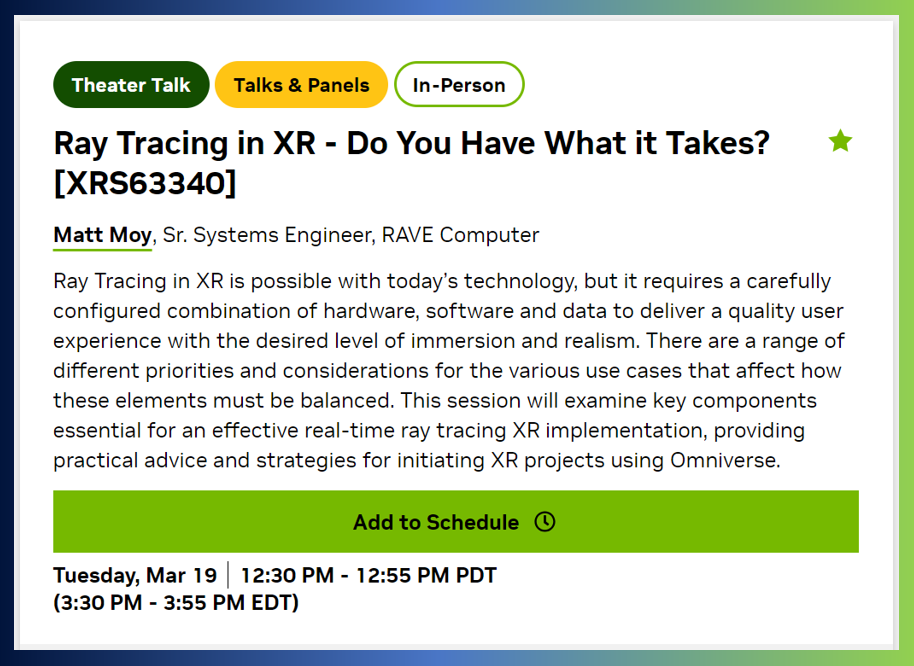Click the session title link

410,142
